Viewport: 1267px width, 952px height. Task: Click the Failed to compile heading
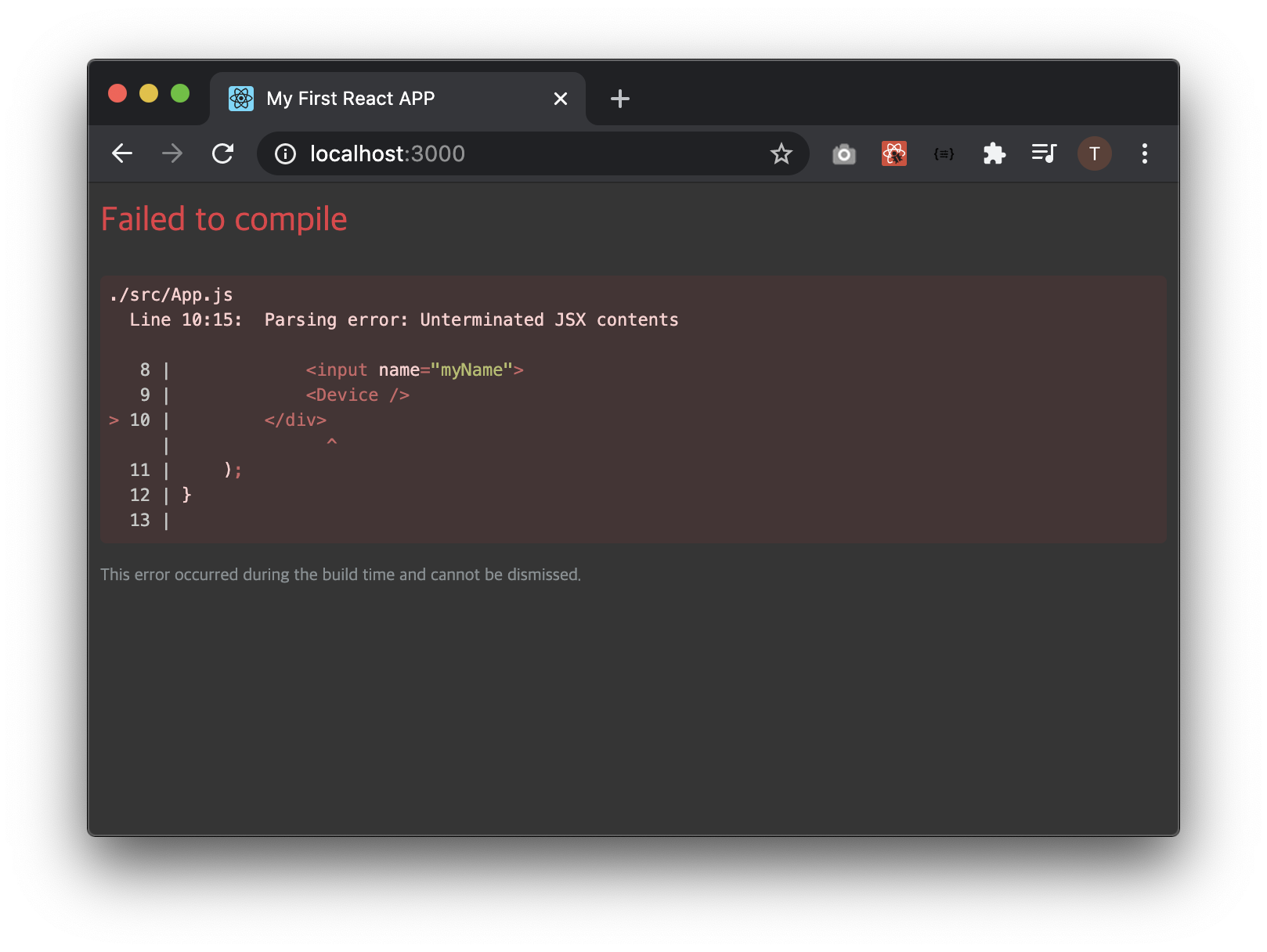[x=224, y=219]
